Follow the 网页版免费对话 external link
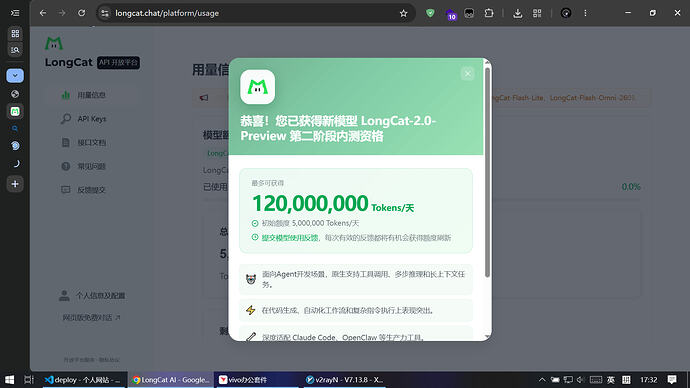 pos(91,318)
